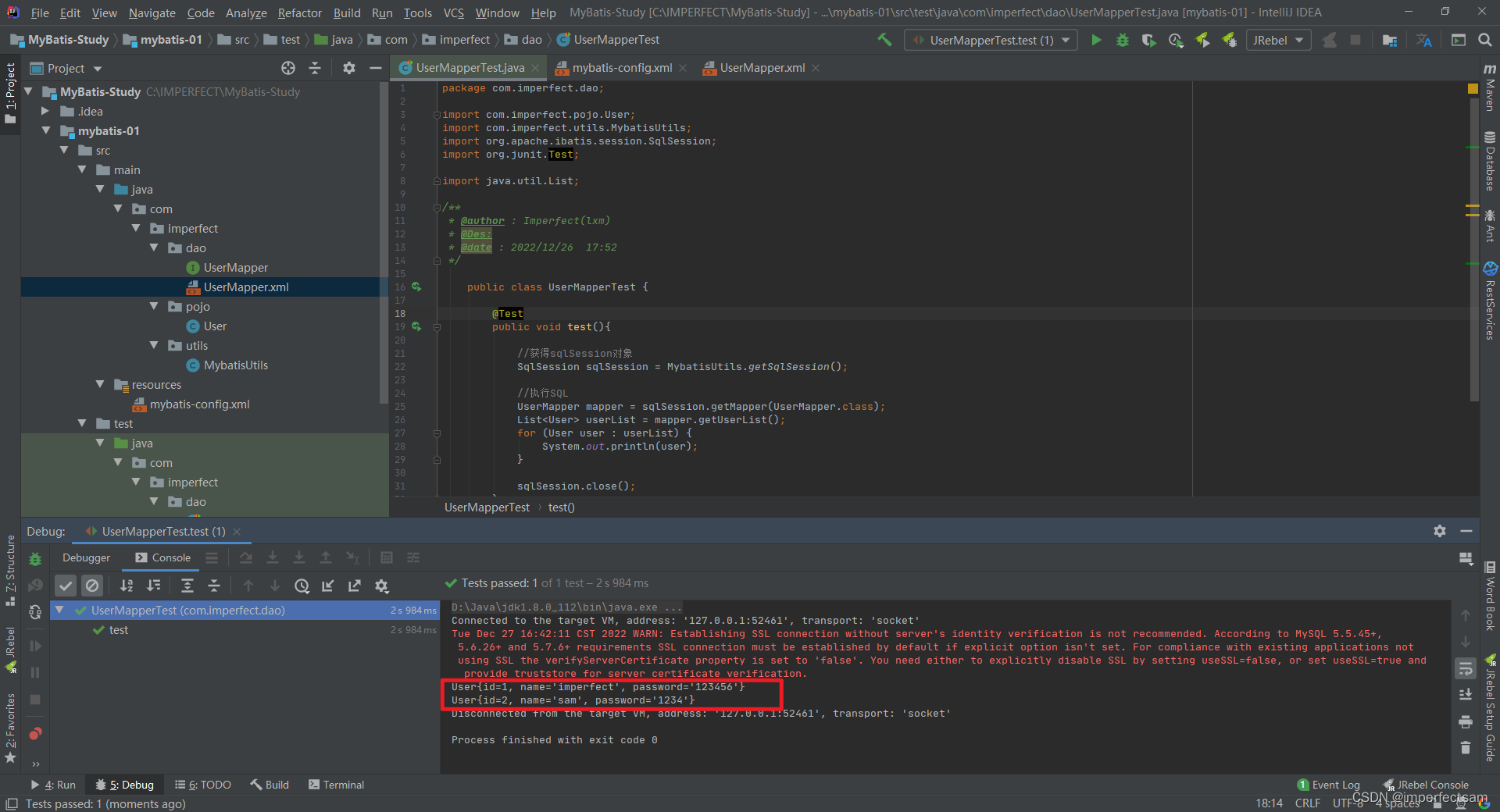Import test results icon

pyautogui.click(x=328, y=586)
